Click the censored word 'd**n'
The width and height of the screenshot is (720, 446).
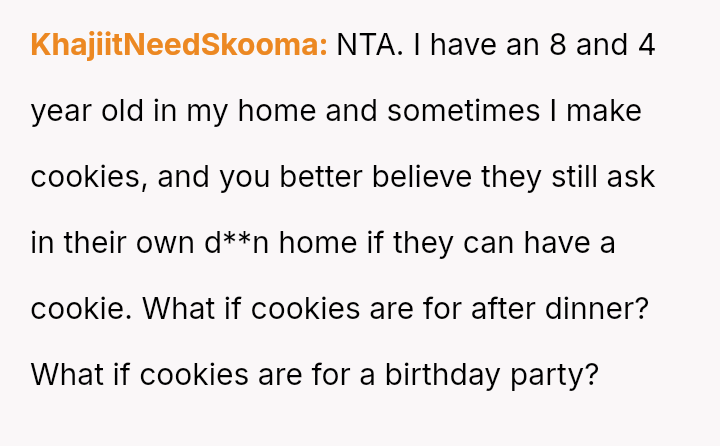point(236,243)
